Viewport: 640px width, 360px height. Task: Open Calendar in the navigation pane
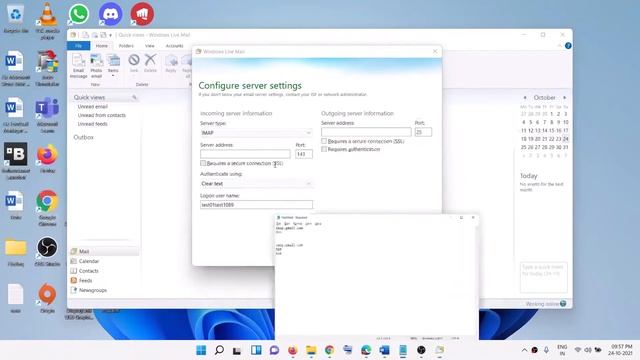pyautogui.click(x=89, y=261)
